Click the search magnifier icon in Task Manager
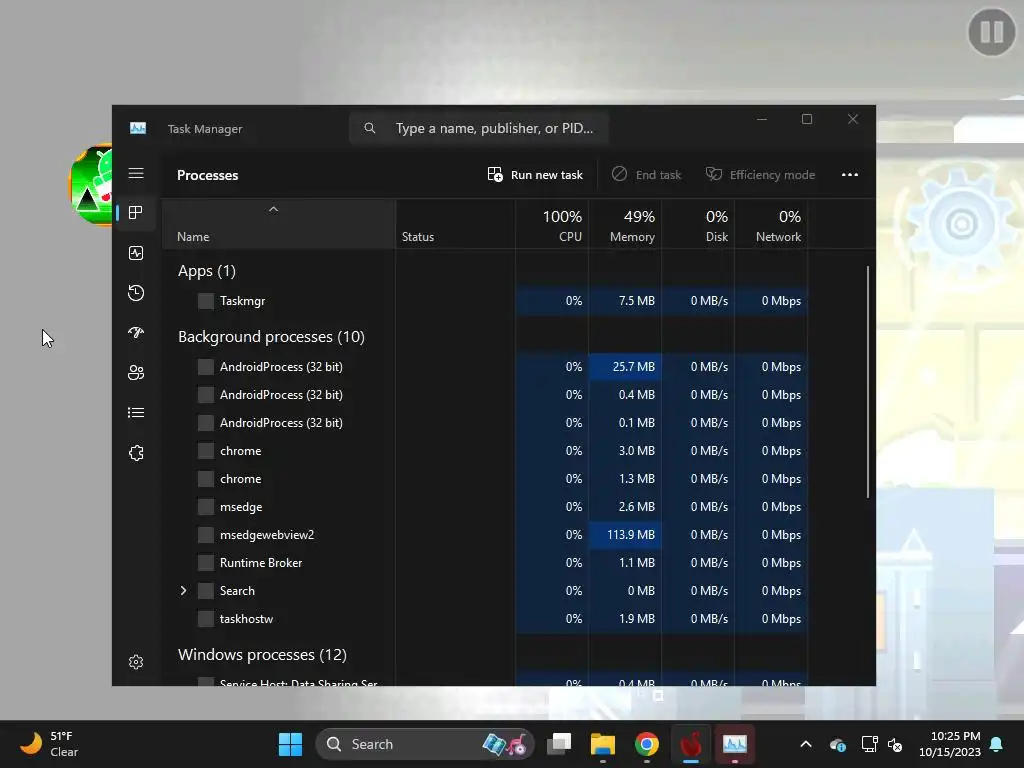Viewport: 1024px width, 768px height. click(x=370, y=128)
